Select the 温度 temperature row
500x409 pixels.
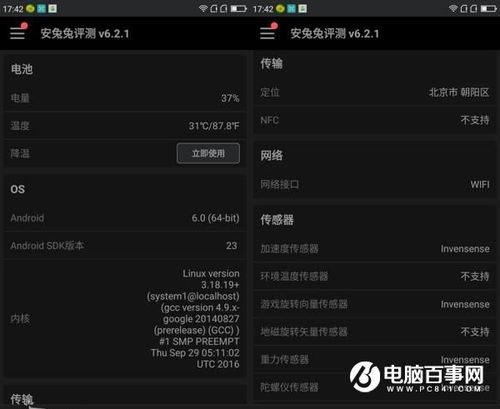pyautogui.click(x=126, y=126)
